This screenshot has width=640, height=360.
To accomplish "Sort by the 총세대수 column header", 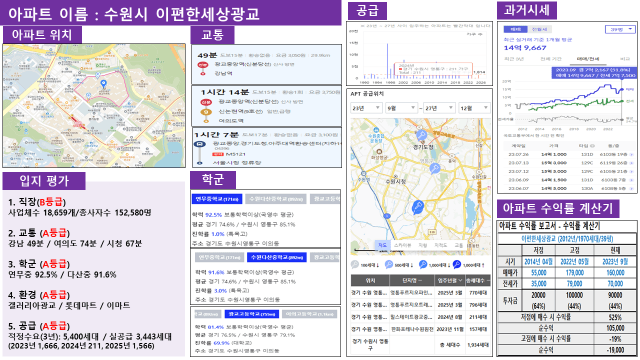I will coord(478,280).
